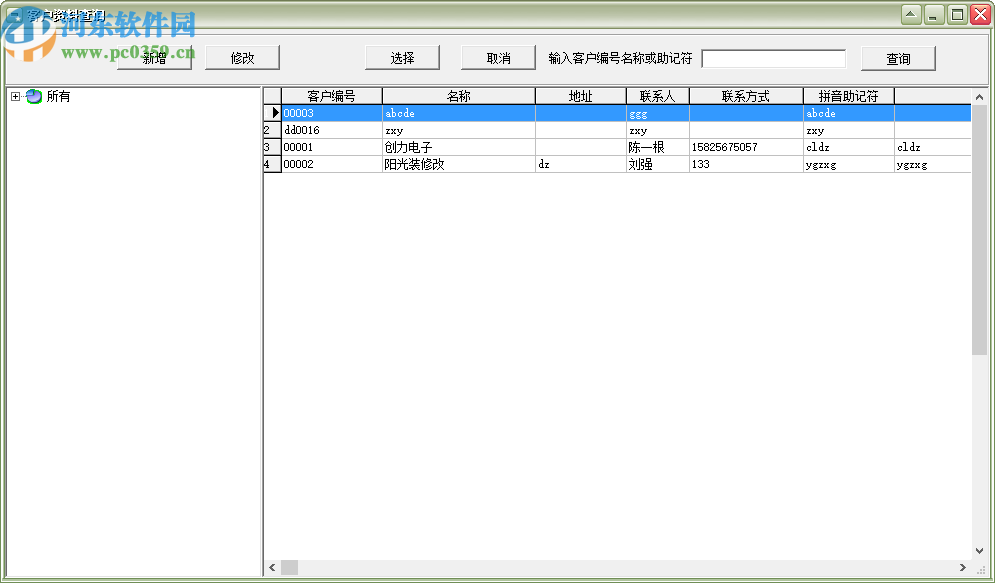
Task: Click the vertical scrollbar up arrow
Action: (979, 97)
